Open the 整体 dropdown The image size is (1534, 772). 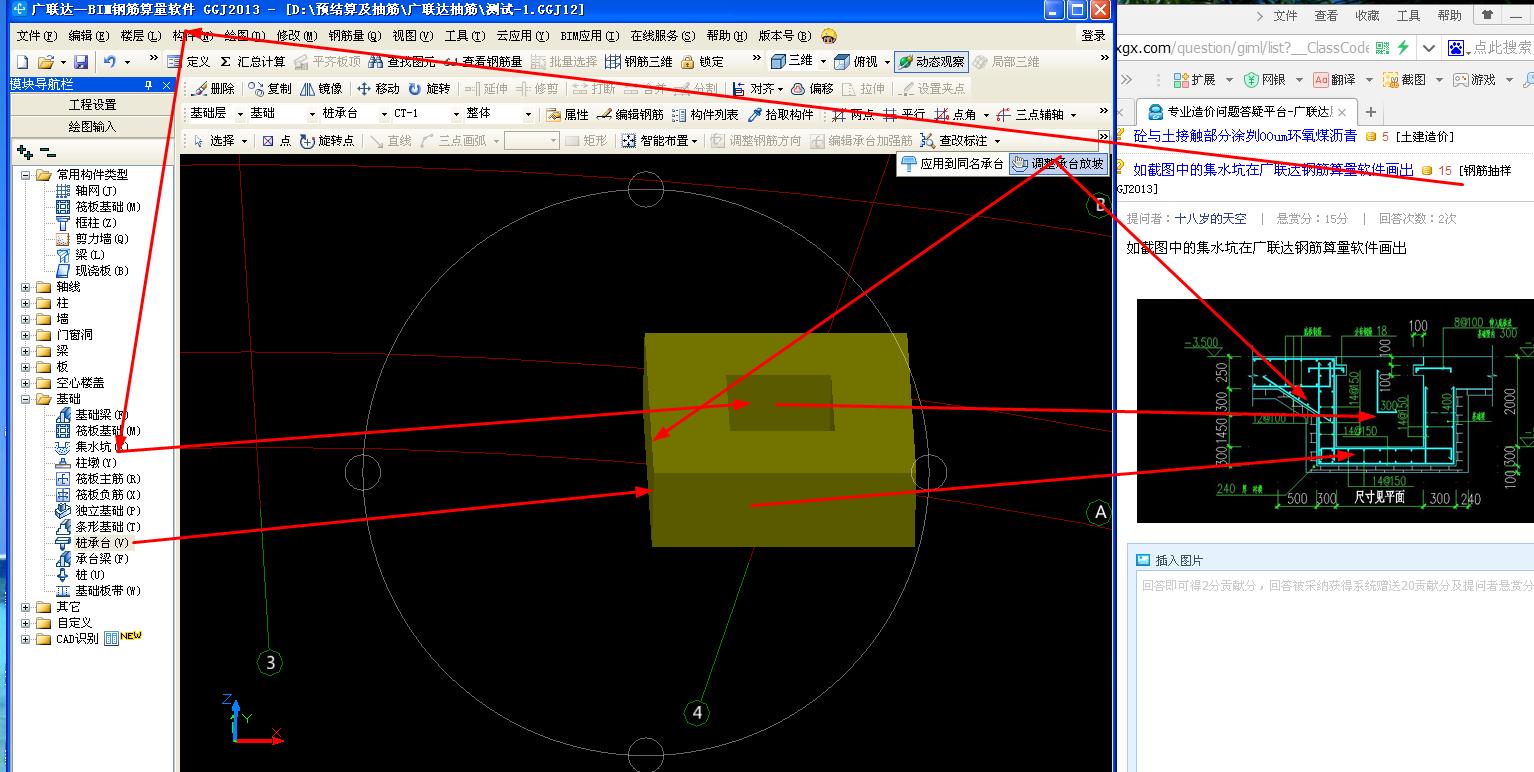coord(529,115)
